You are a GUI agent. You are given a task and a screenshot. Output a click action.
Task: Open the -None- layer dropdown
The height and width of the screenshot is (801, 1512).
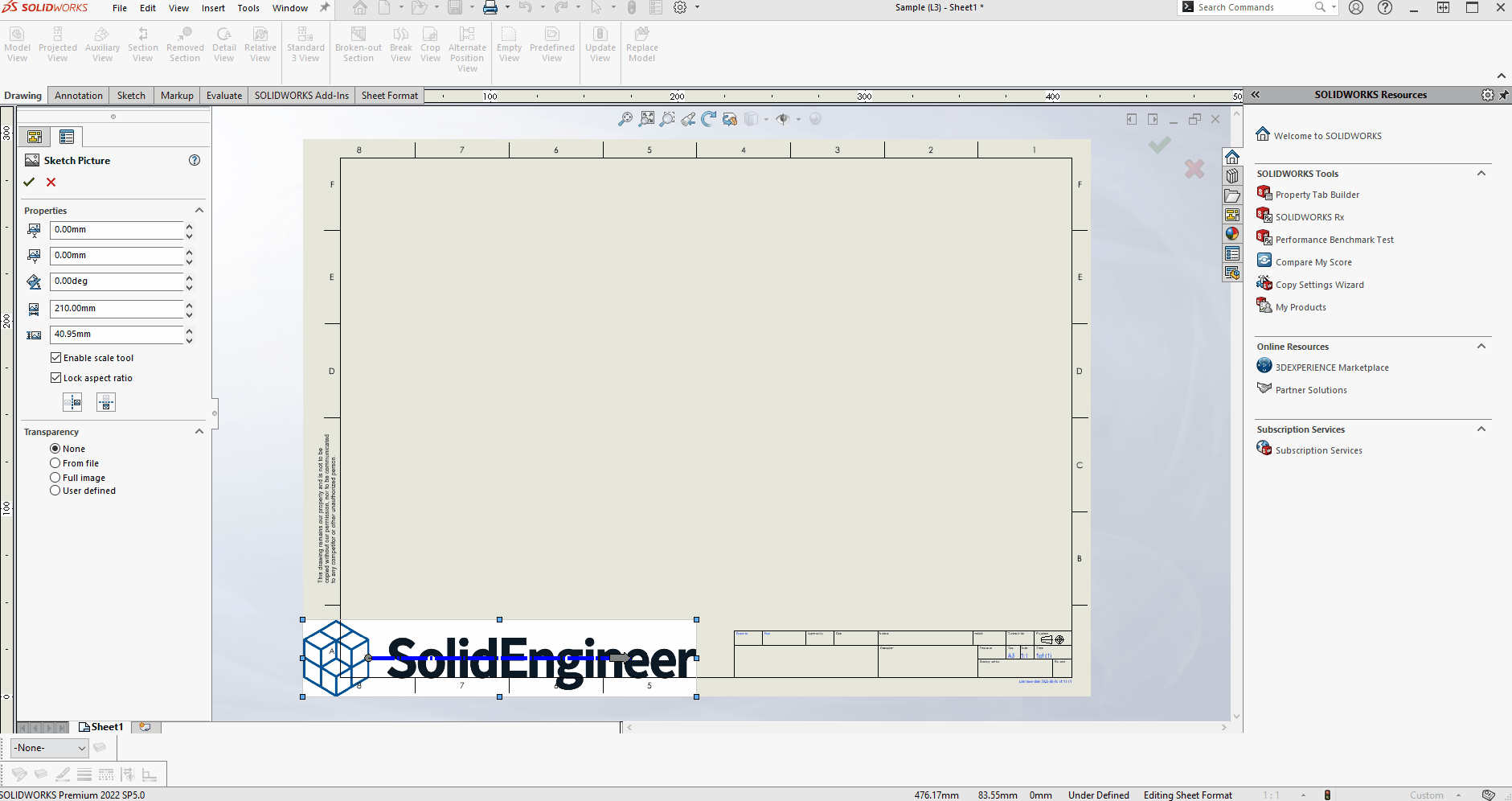(x=50, y=748)
